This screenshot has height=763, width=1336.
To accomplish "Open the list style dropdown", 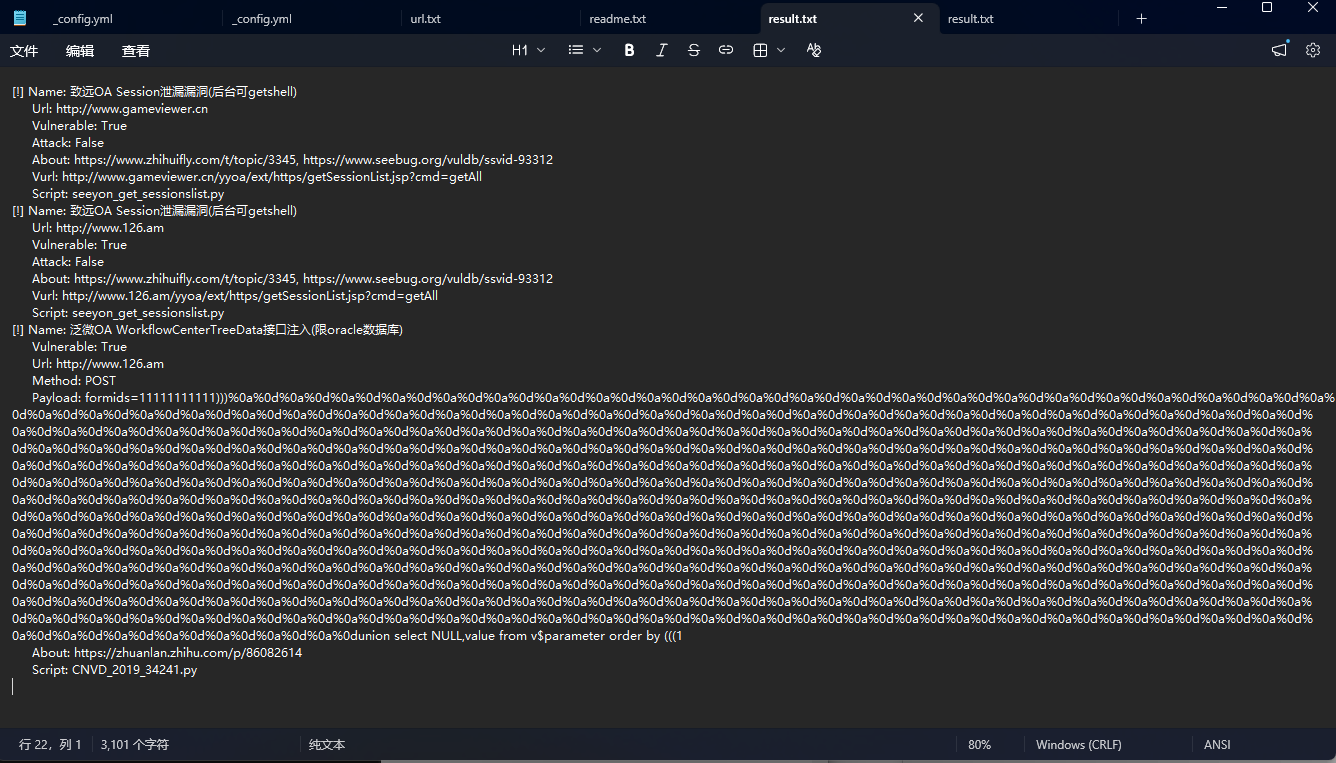I will click(585, 50).
